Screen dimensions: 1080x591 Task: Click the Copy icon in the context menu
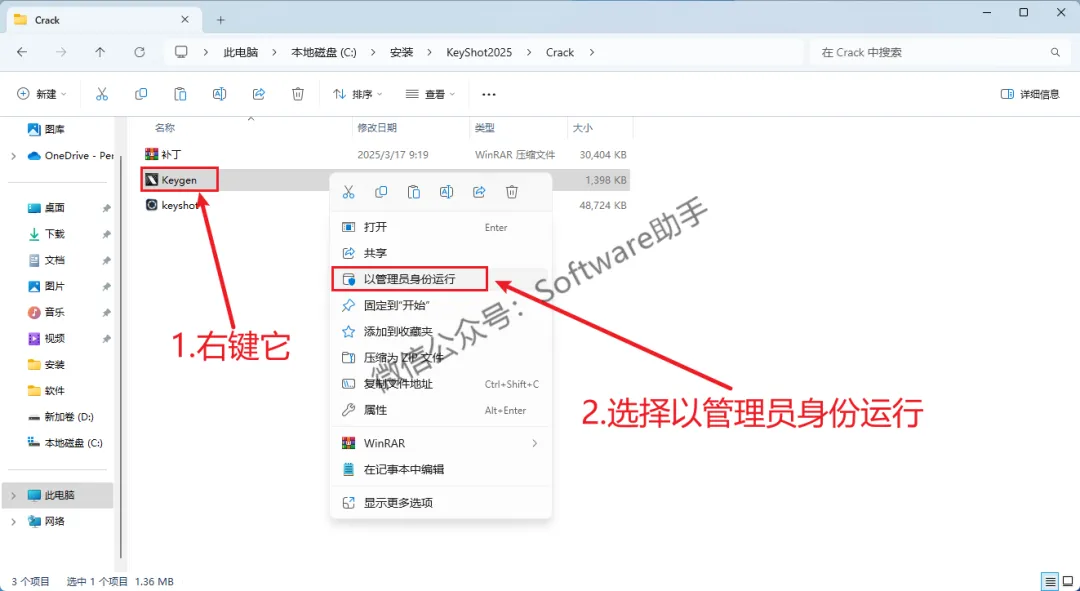(x=381, y=192)
